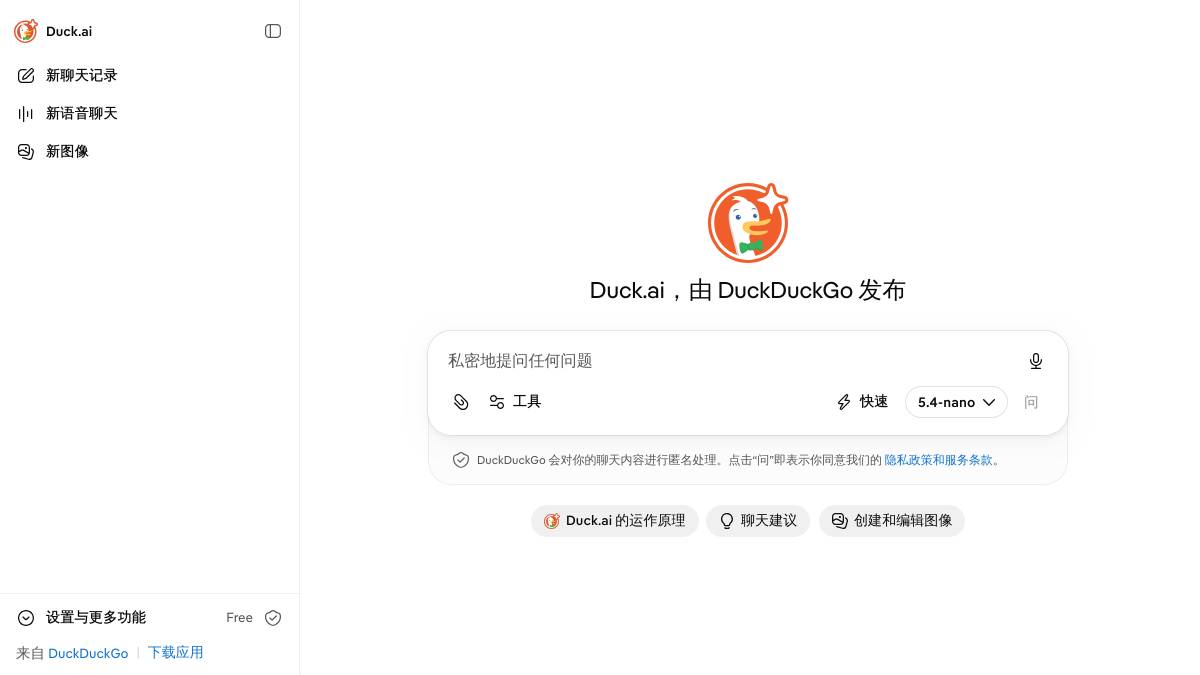Screen dimensions: 1200x675
Task: Open 新图像 image creation
Action: click(149, 151)
